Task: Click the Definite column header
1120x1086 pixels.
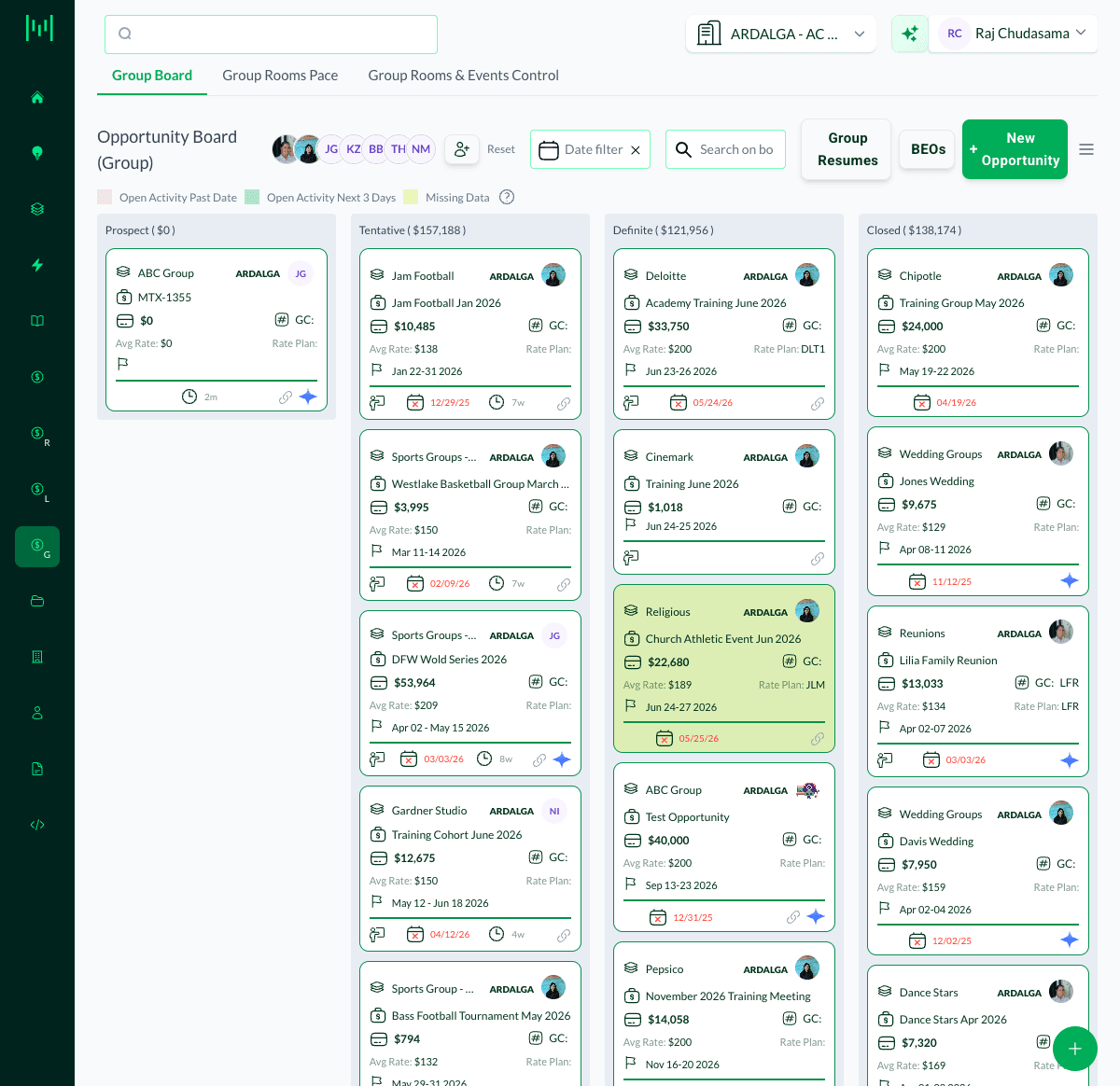Action: pos(663,230)
